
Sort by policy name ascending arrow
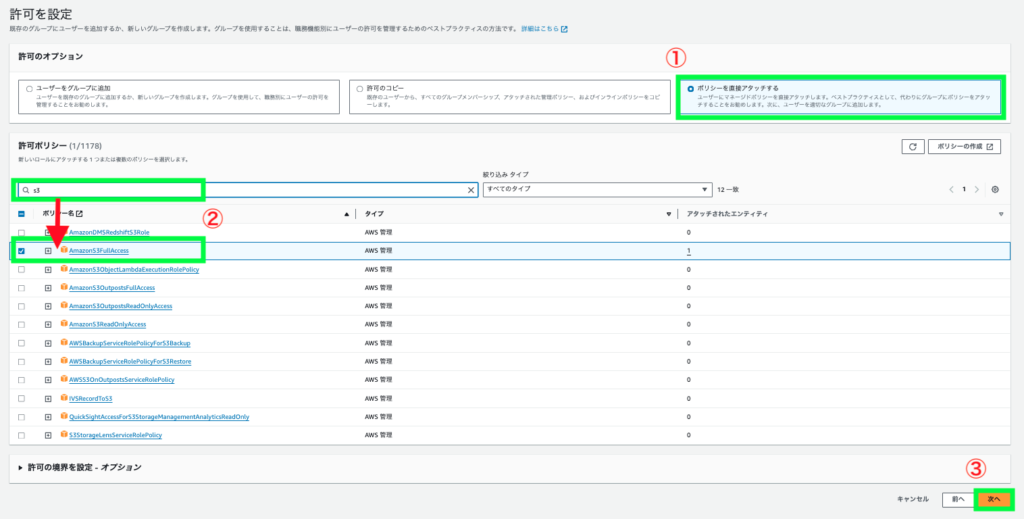[347, 214]
